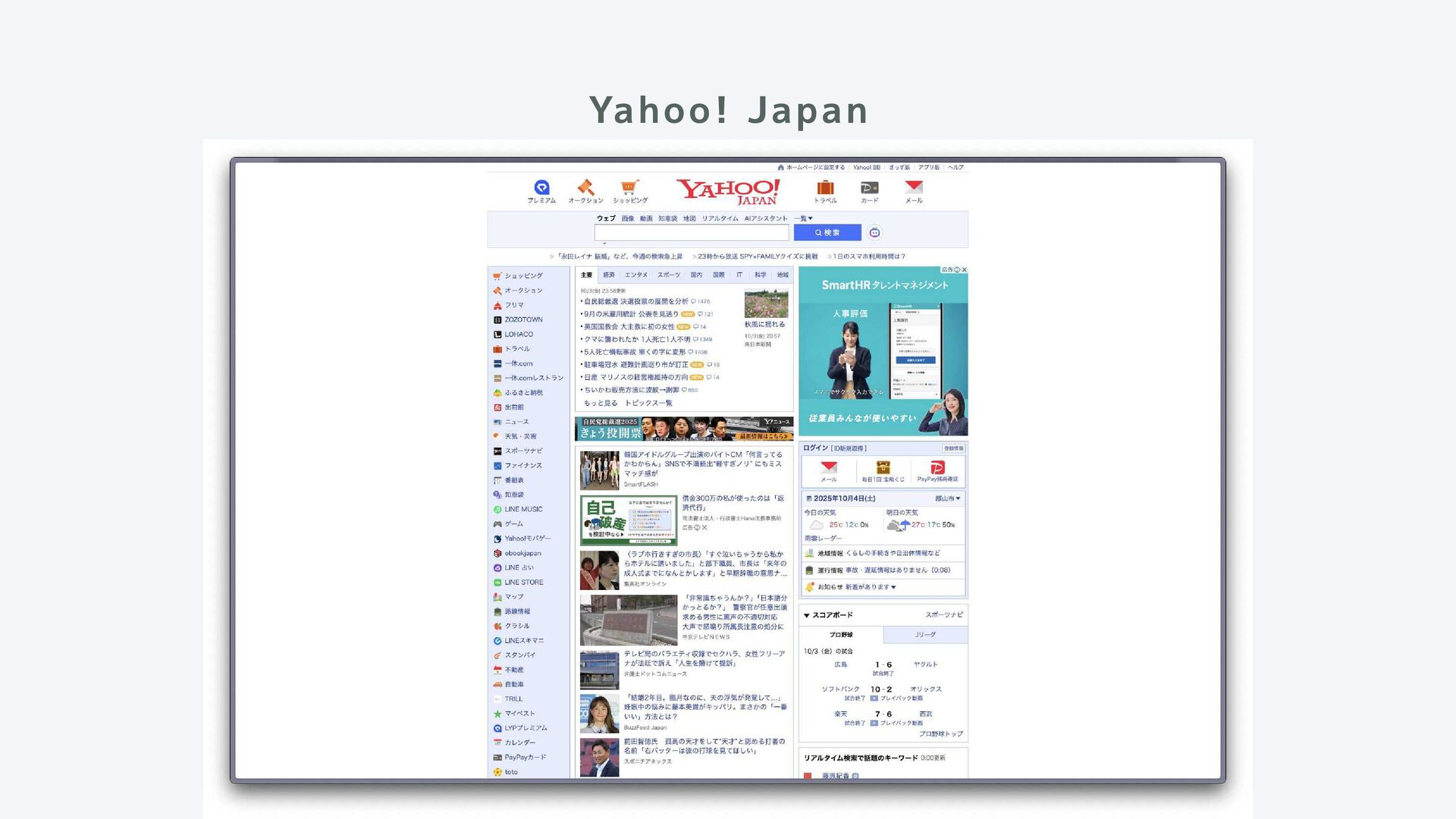
Task: Click inside the web search input field
Action: [691, 233]
